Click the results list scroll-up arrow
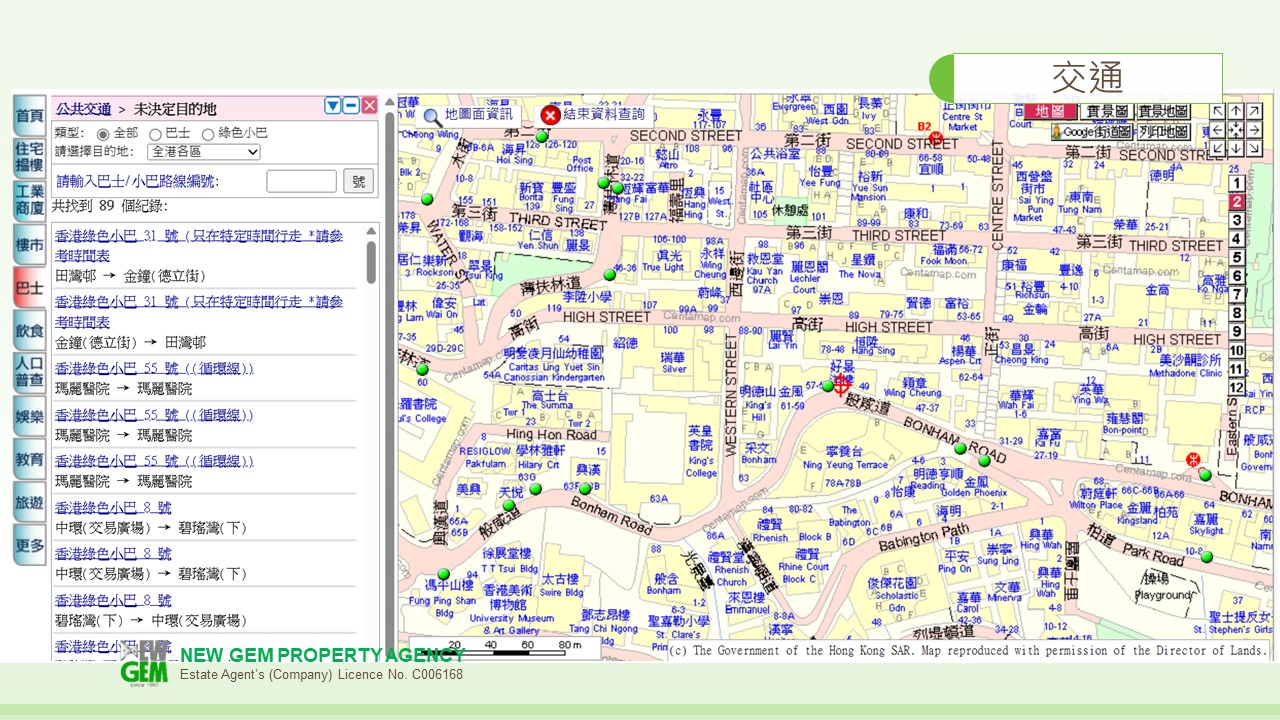The height and width of the screenshot is (720, 1280). 372,231
